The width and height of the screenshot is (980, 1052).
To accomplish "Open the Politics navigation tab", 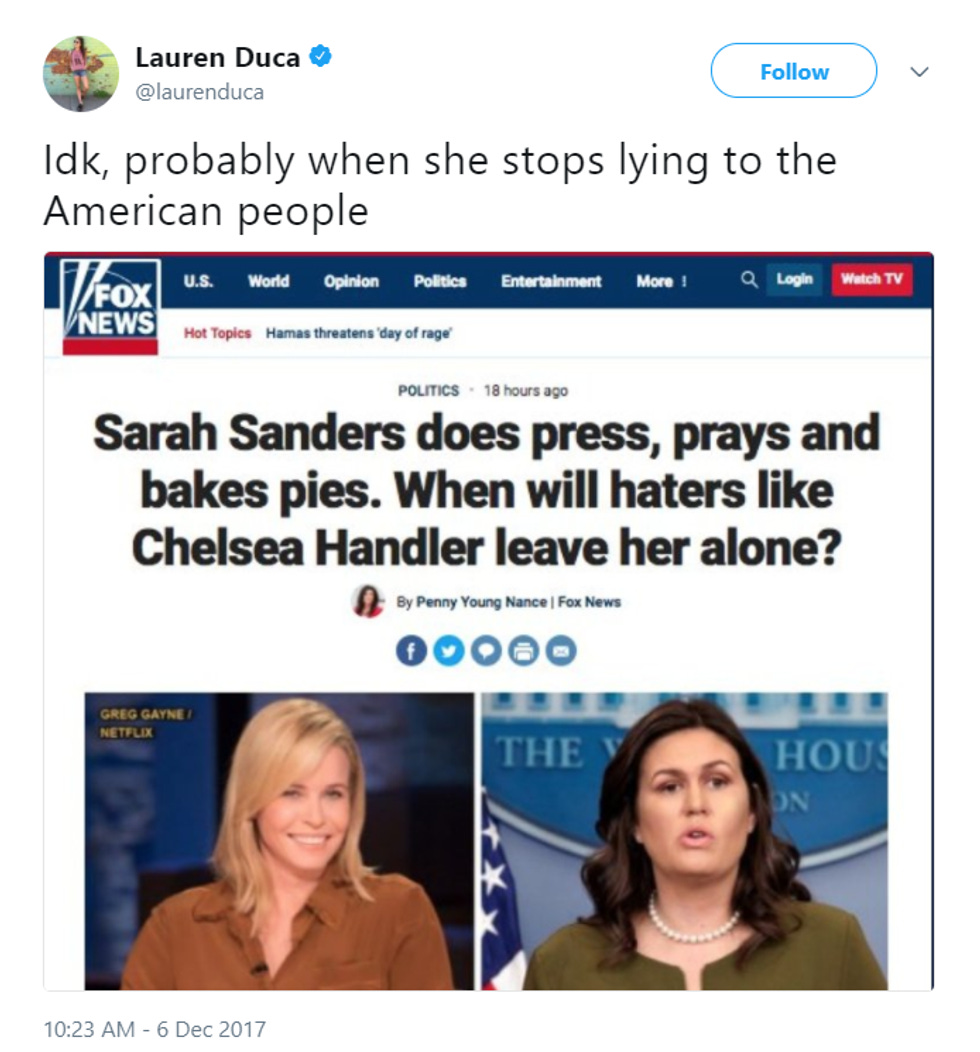I will point(439,282).
